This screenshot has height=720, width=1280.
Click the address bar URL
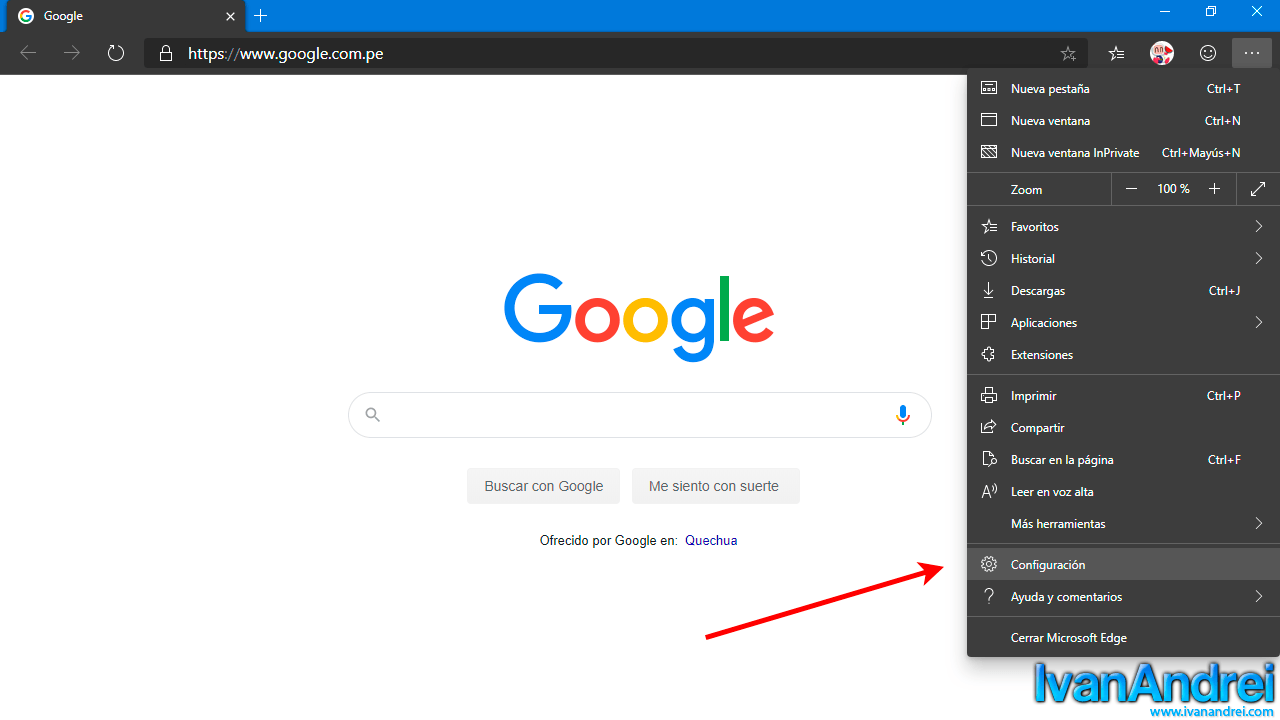pyautogui.click(x=286, y=54)
